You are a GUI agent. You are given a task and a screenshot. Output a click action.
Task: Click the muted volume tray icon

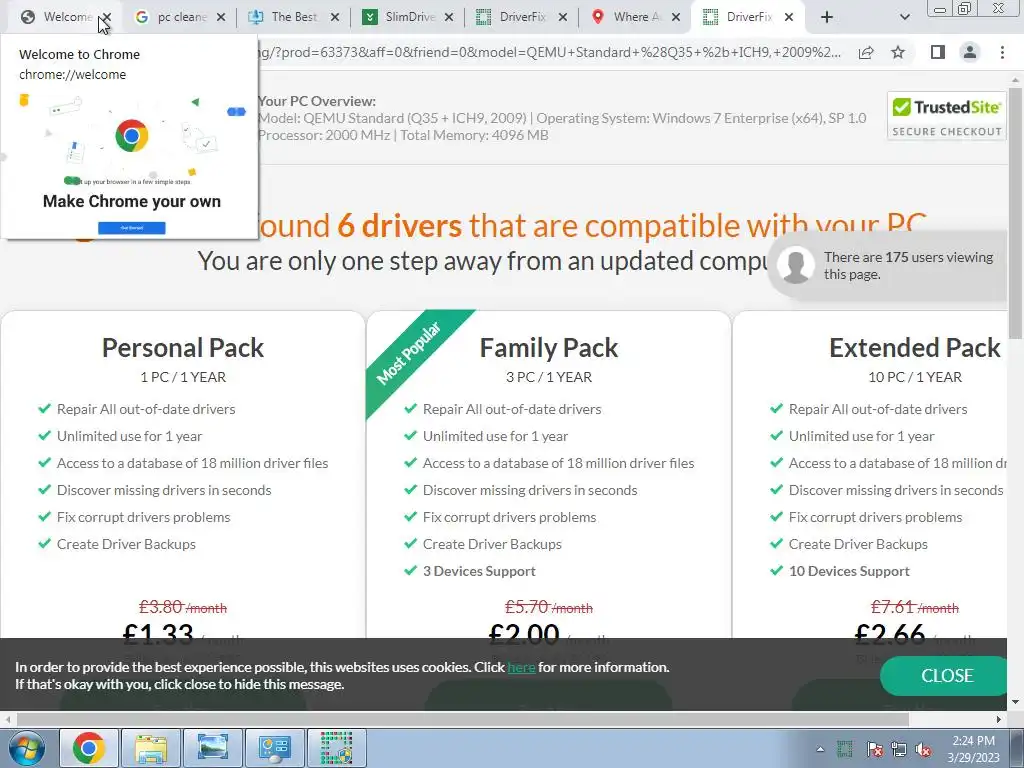click(923, 749)
